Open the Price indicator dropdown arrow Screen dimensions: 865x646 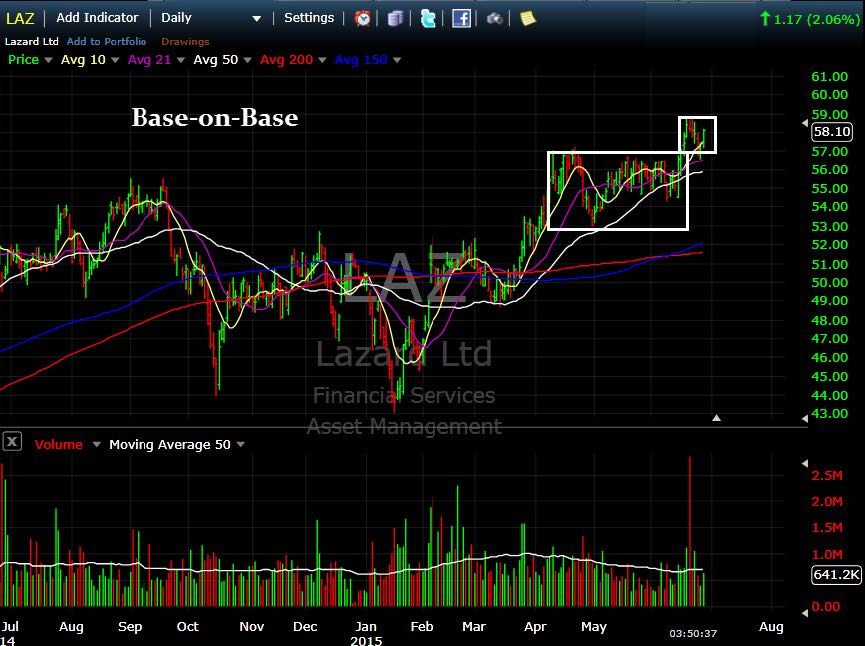pyautogui.click(x=48, y=60)
